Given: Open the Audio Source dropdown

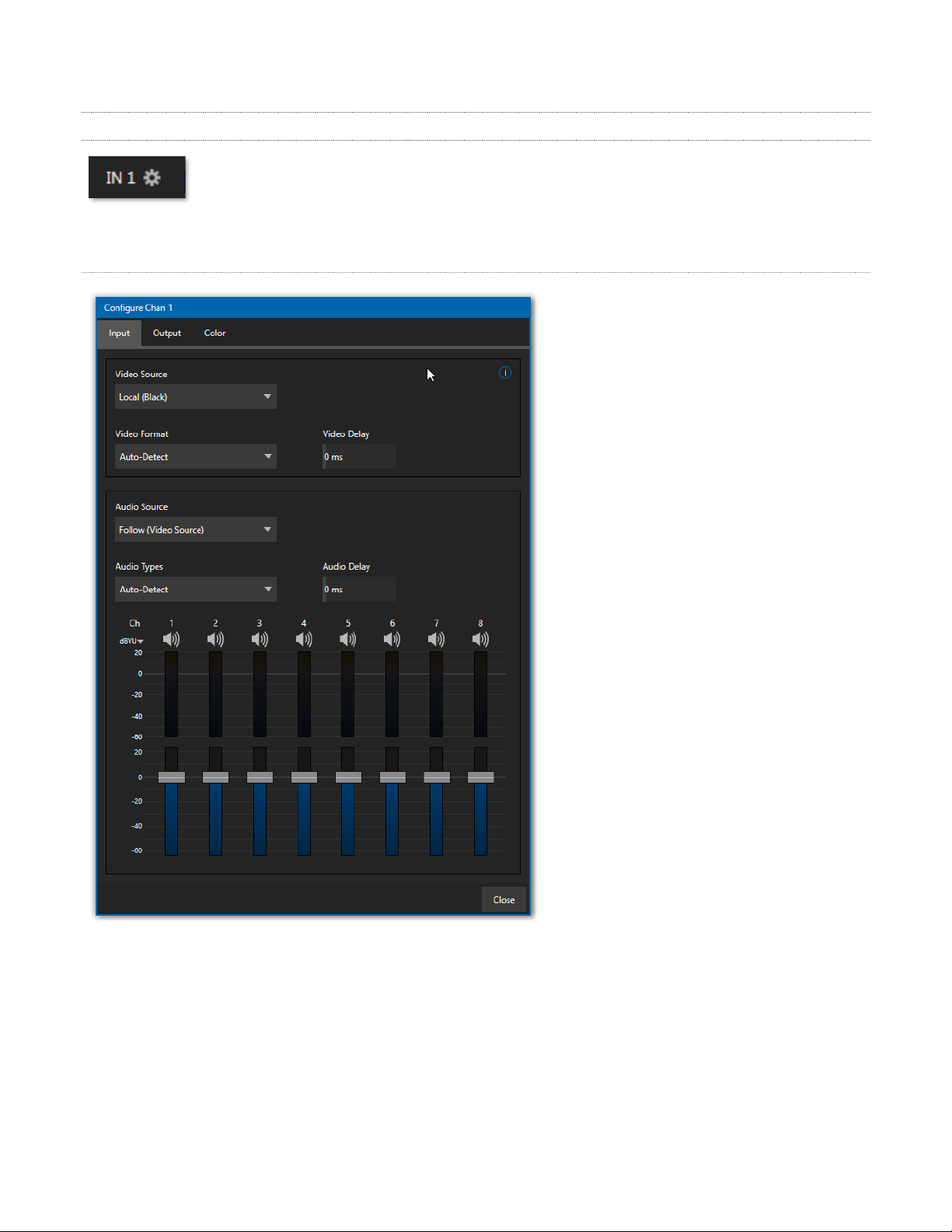Looking at the screenshot, I should (195, 530).
